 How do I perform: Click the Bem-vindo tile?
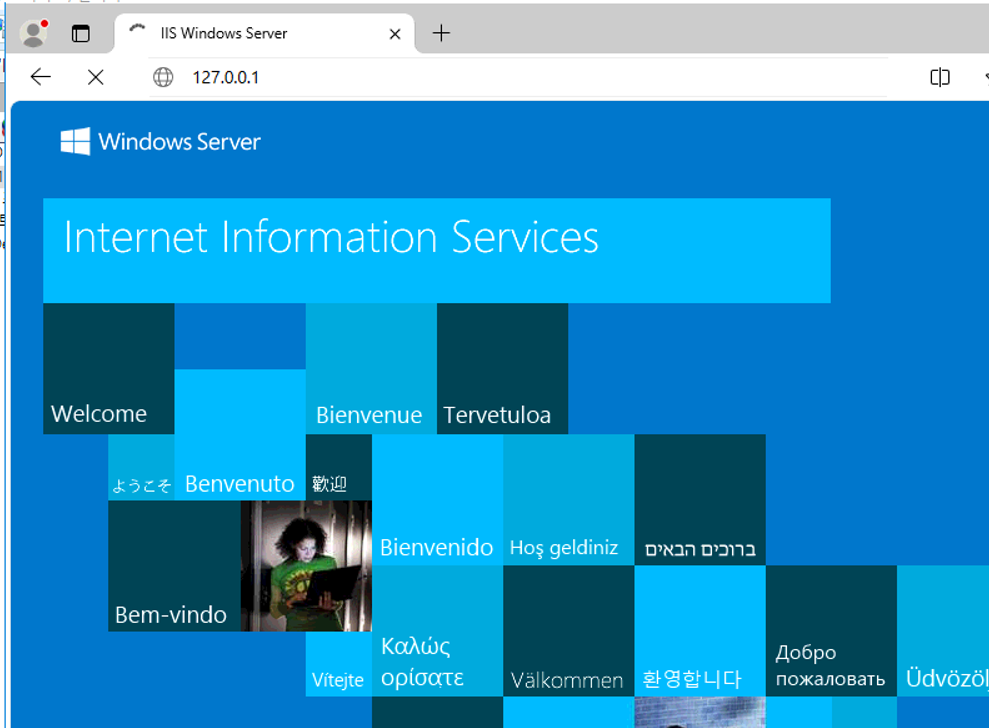[174, 566]
